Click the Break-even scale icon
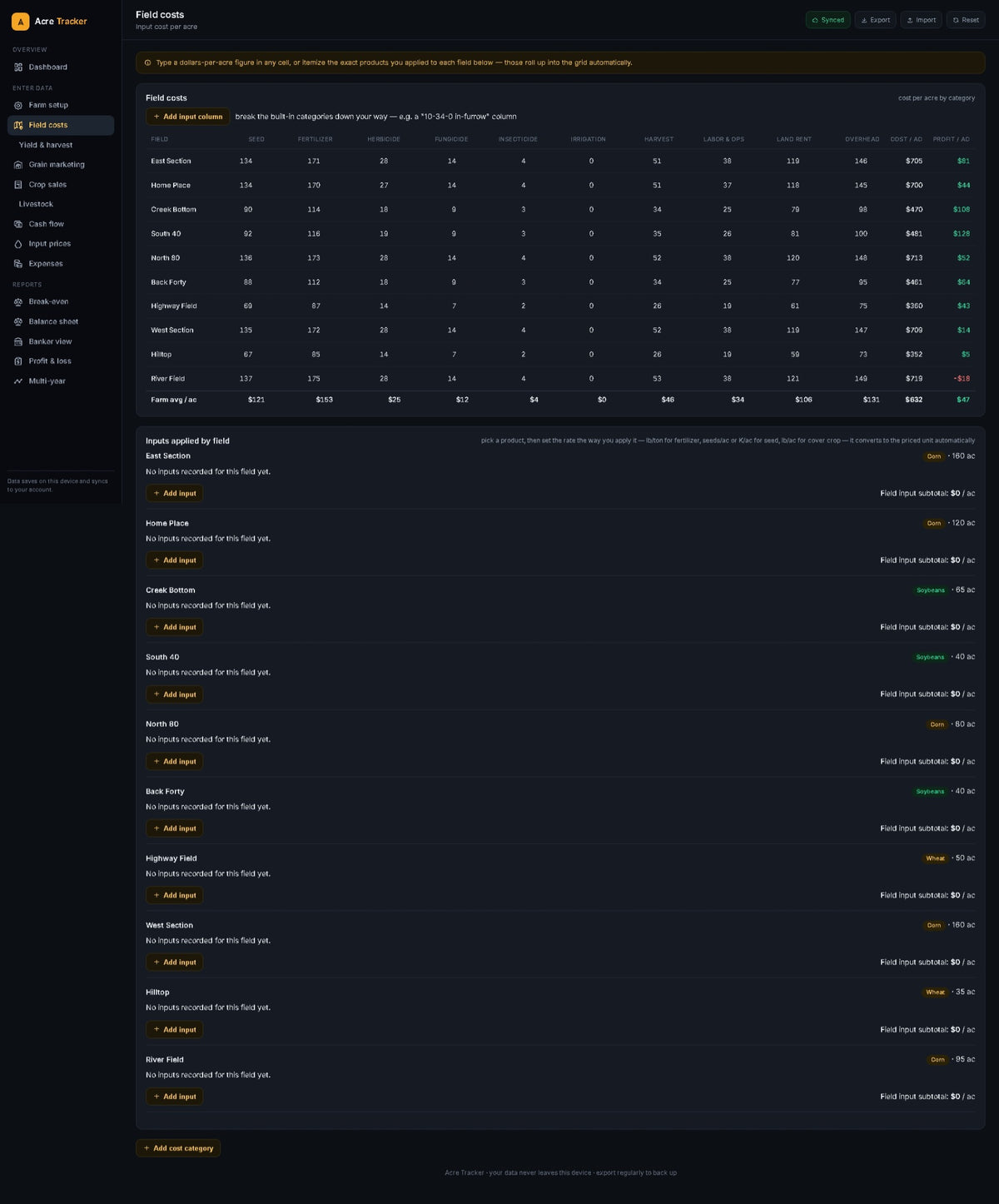Image resolution: width=999 pixels, height=1204 pixels. [18, 301]
